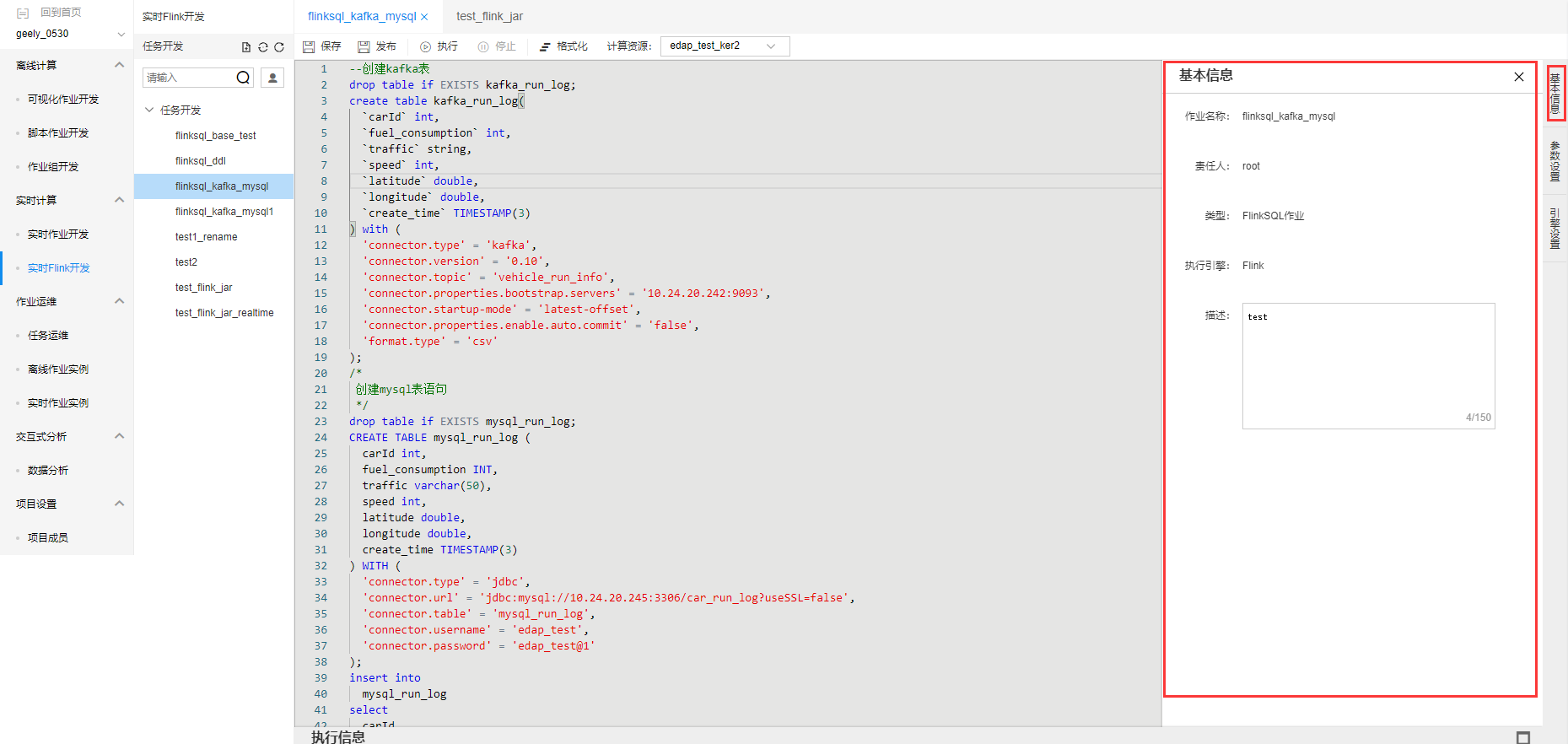The image size is (1568, 744).
Task: Click line number 23 in editor
Action: coord(321,422)
